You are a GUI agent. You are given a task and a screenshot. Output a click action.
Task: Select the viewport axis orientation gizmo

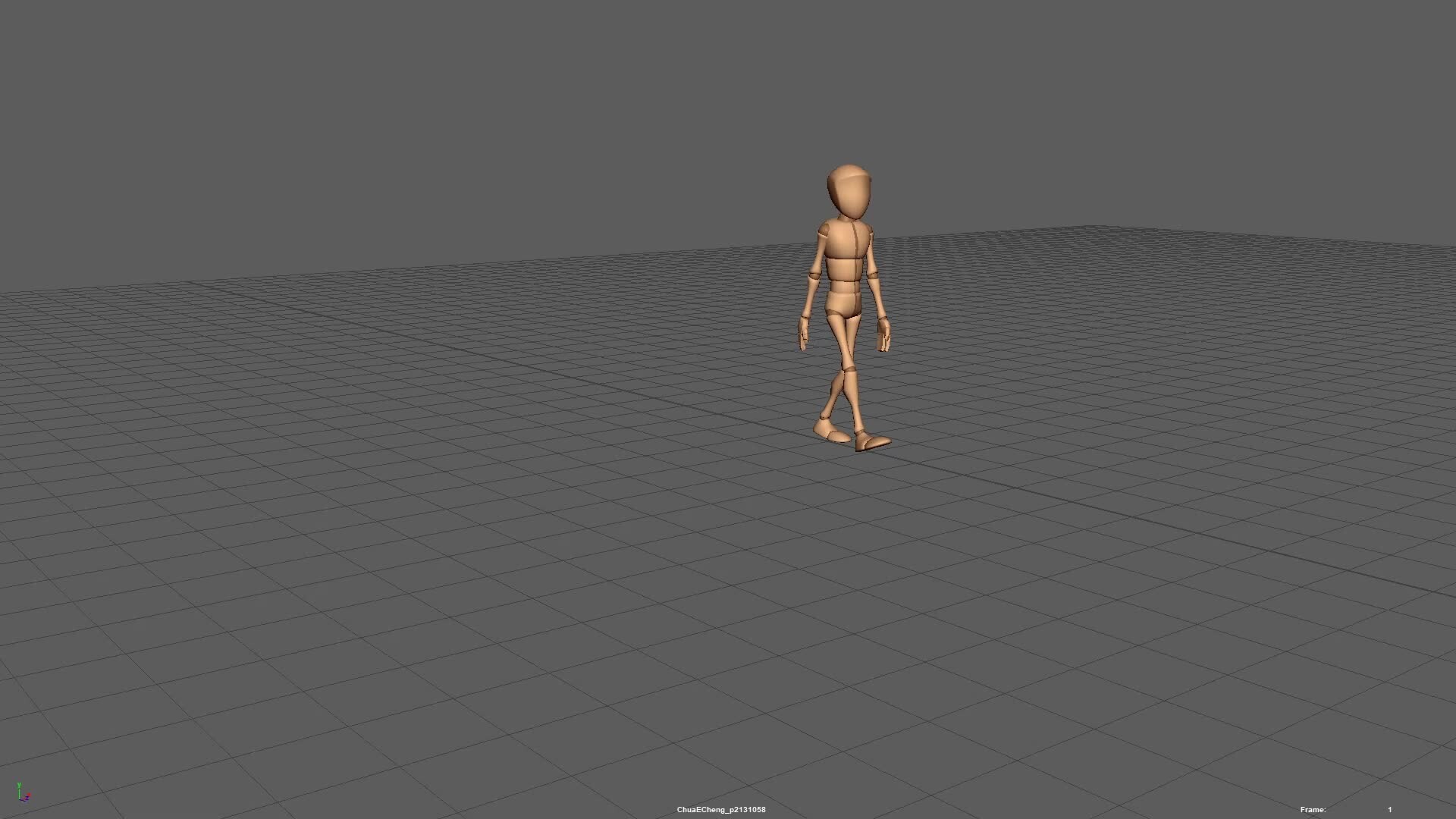[21, 795]
